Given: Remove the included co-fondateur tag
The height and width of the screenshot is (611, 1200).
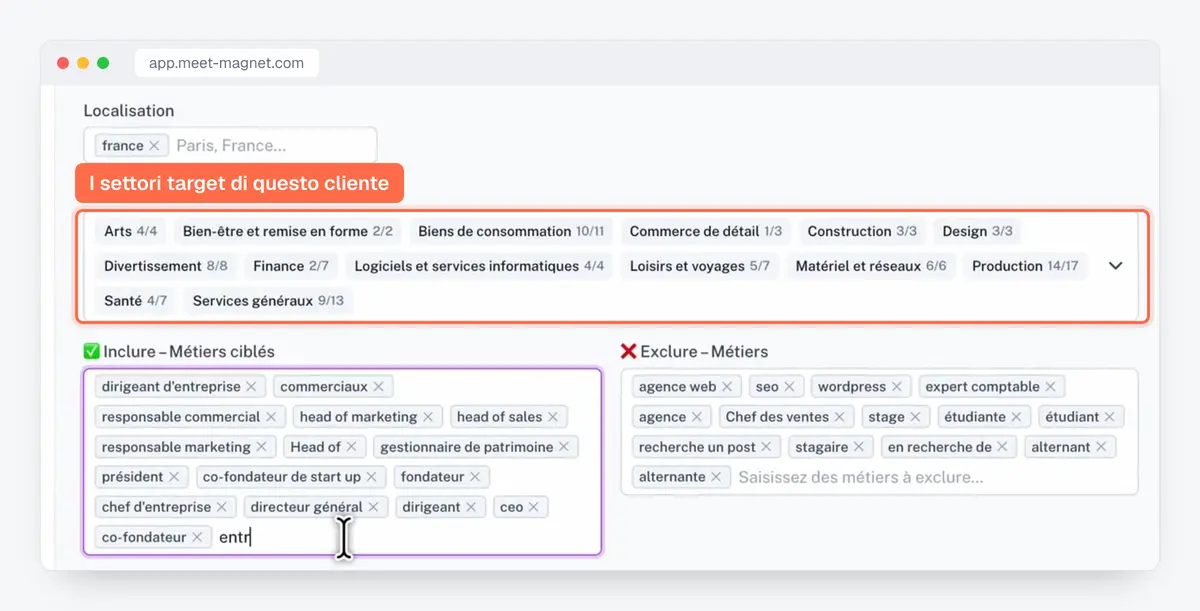Looking at the screenshot, I should 197,537.
